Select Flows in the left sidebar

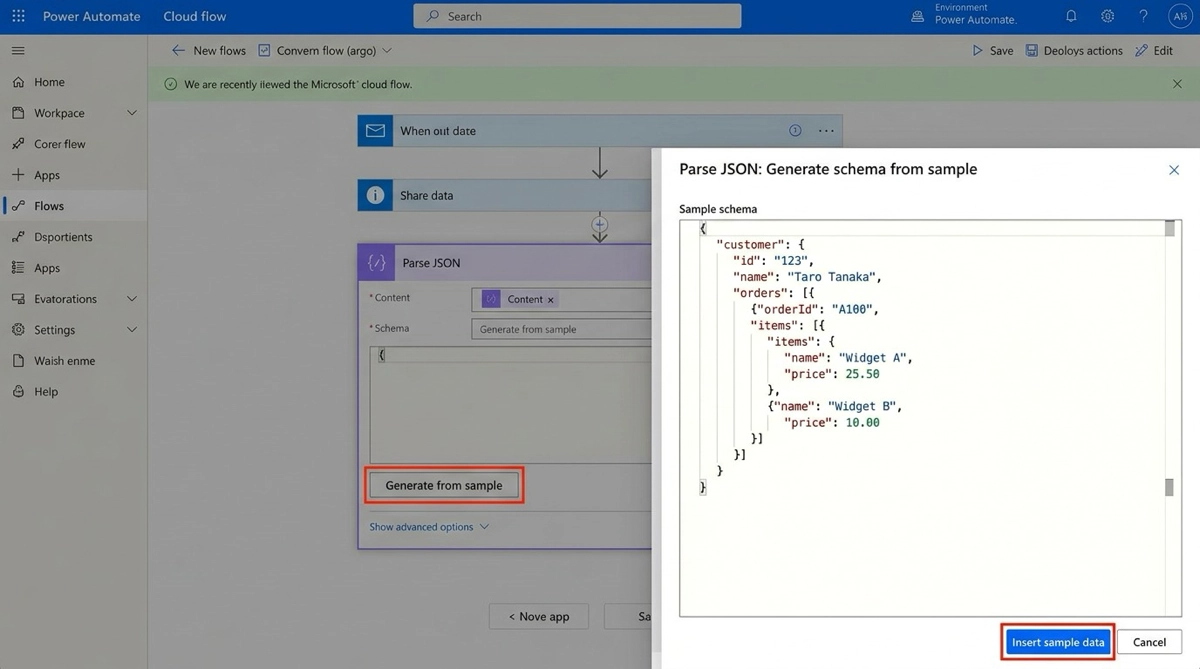(48, 206)
